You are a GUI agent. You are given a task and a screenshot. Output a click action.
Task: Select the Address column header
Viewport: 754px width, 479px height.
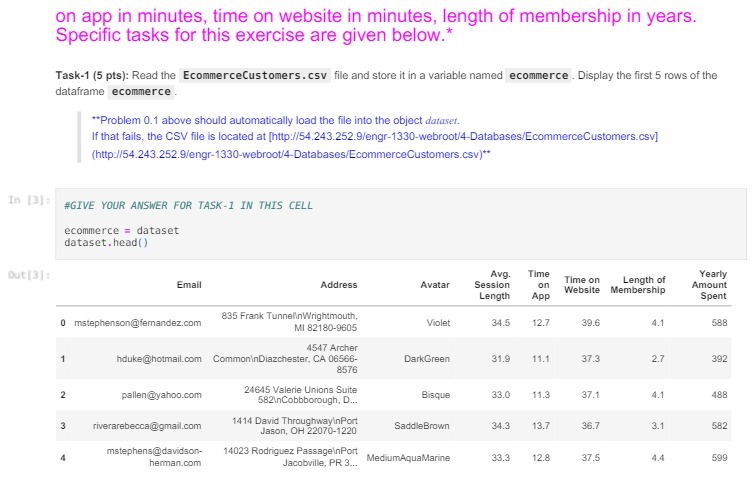(339, 285)
